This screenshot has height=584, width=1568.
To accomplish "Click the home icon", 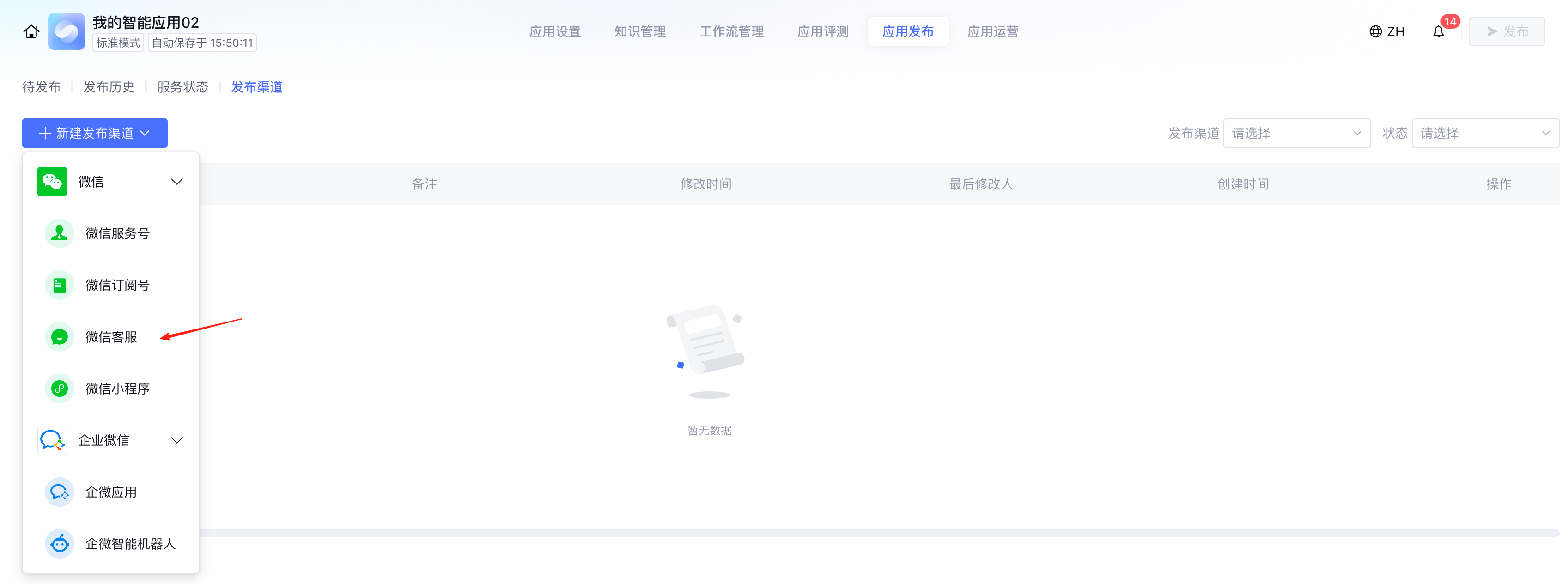I will click(31, 32).
